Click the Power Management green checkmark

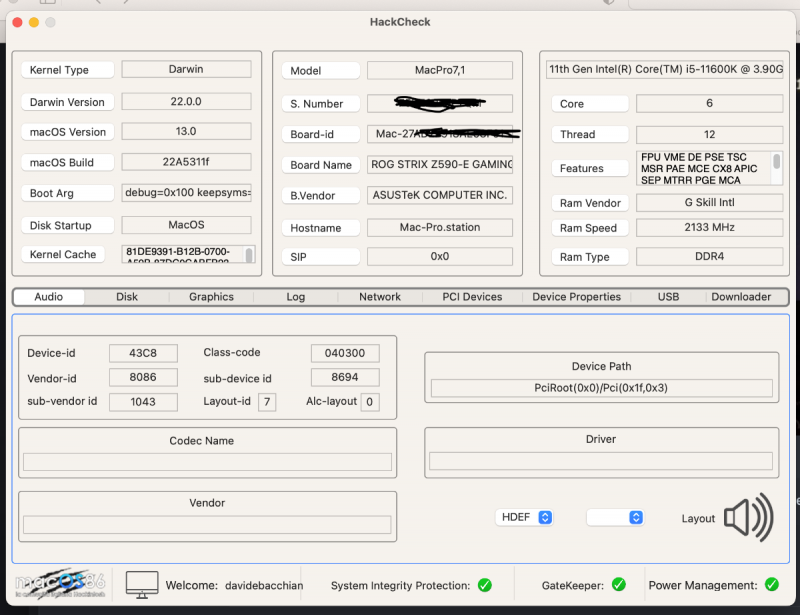772,585
